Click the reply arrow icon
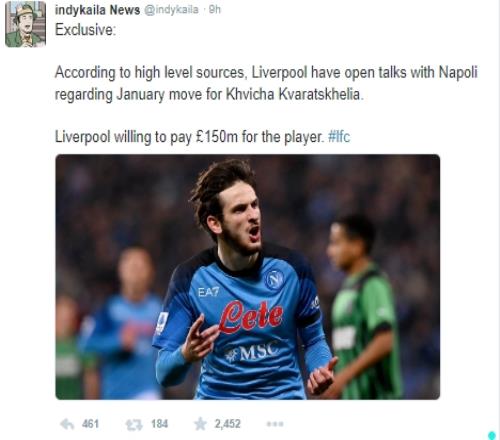 click(x=67, y=424)
